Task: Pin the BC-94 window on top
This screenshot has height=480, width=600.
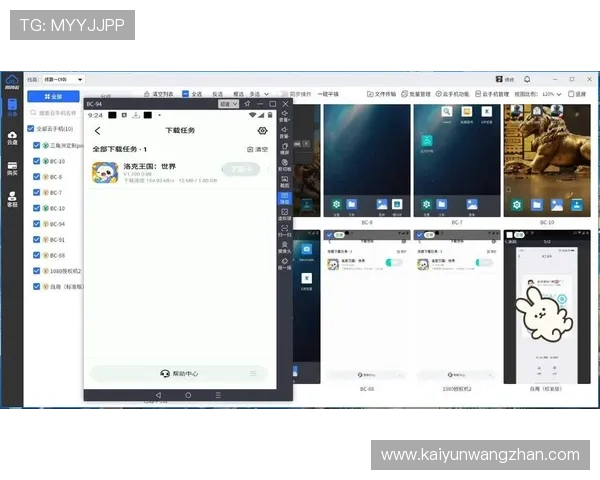Action: tap(247, 104)
